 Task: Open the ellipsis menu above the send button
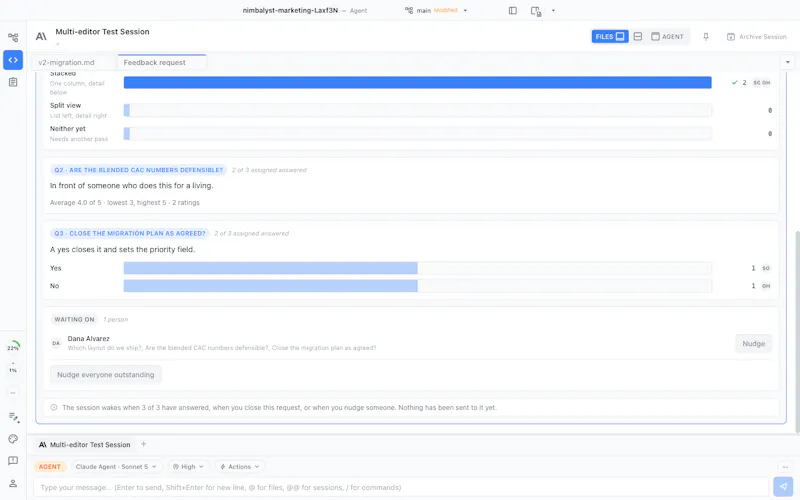tap(785, 467)
